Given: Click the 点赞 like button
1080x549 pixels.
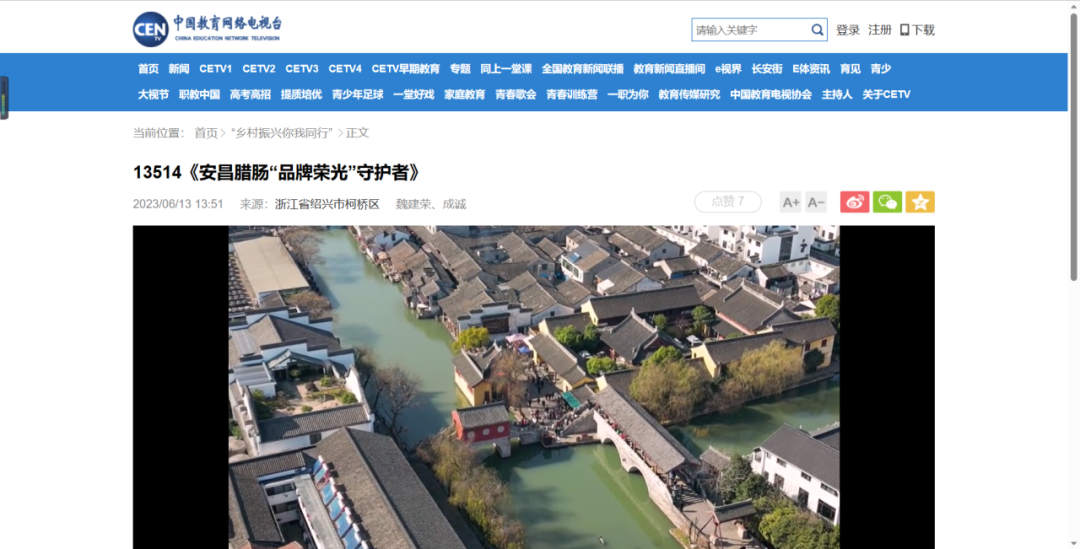Looking at the screenshot, I should tap(727, 202).
